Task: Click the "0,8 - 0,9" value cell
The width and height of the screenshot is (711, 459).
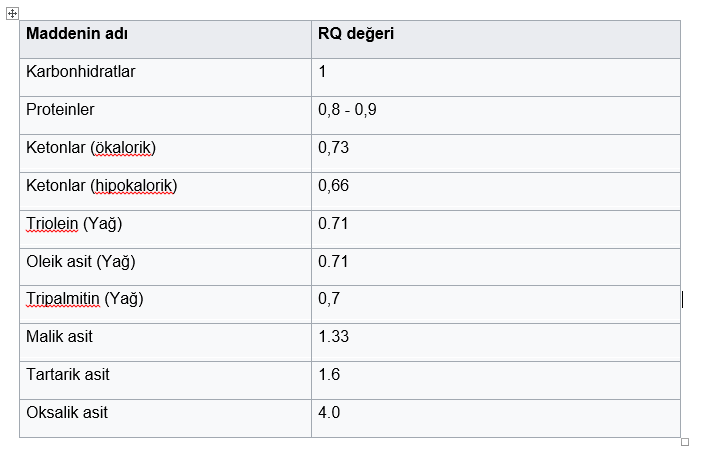Action: pyautogui.click(x=347, y=110)
